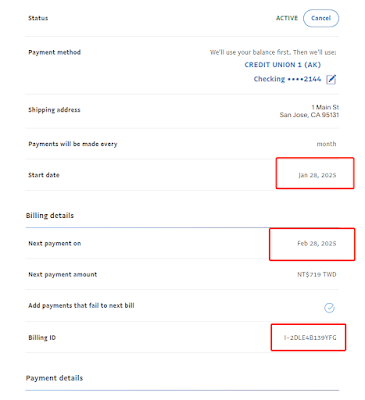Screen dimensions: 365x400
Task: Select Checking ••••2144 account link
Action: [287, 79]
